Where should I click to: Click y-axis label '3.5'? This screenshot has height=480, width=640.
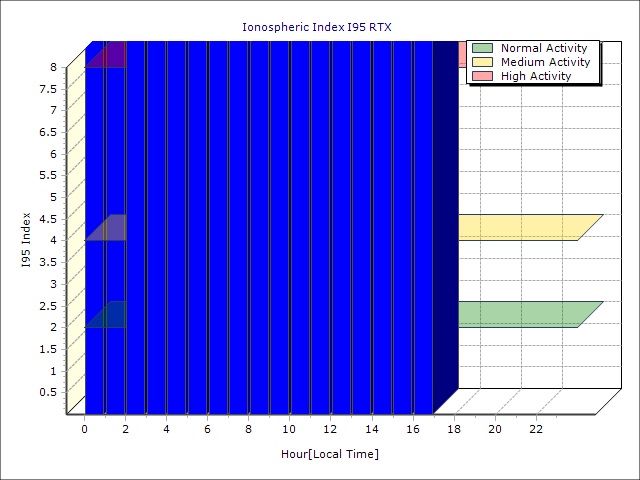(x=48, y=262)
